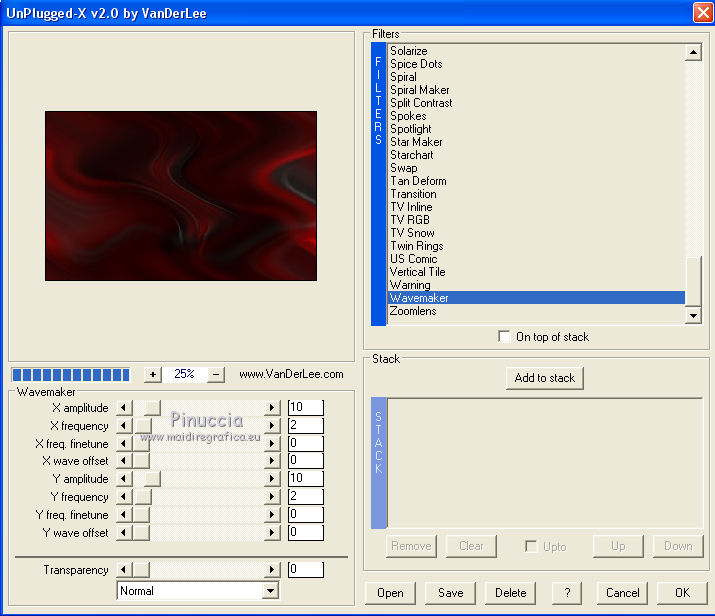Click left arrow of Y amplitude slider
Screen dimensions: 715x616
124,479
